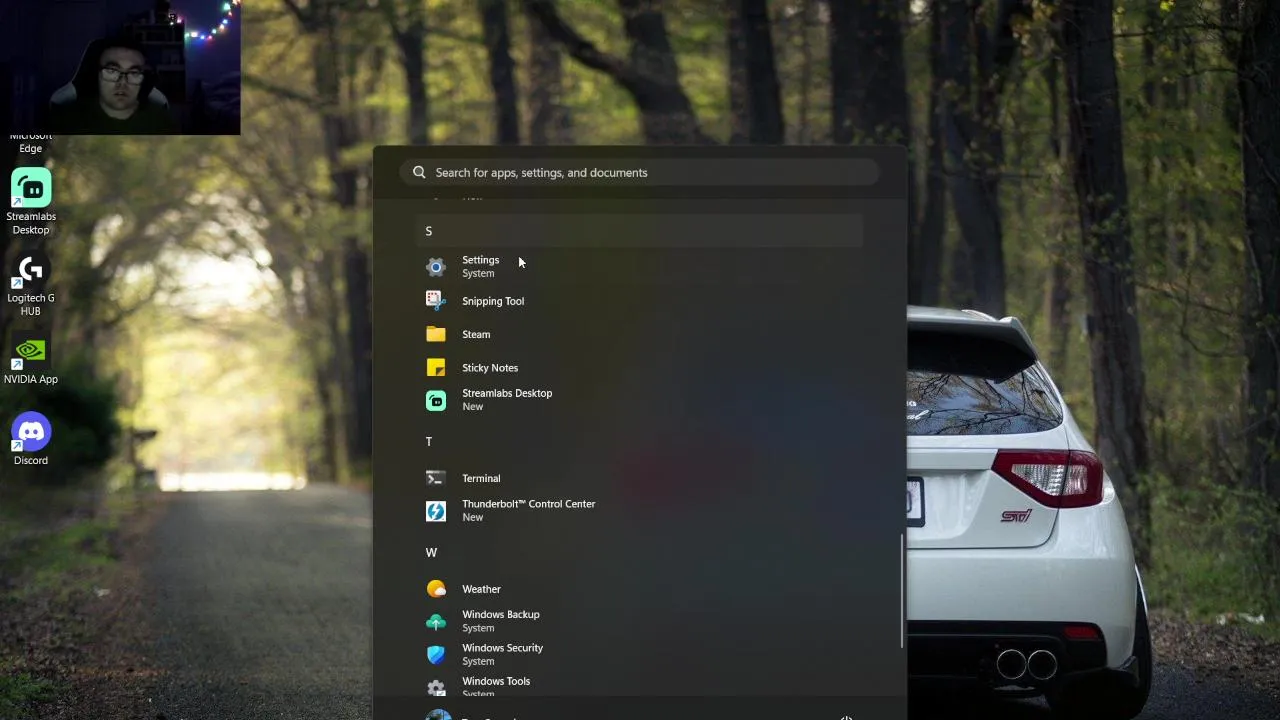Click the search magnifier icon
1280x720 pixels.
(419, 172)
